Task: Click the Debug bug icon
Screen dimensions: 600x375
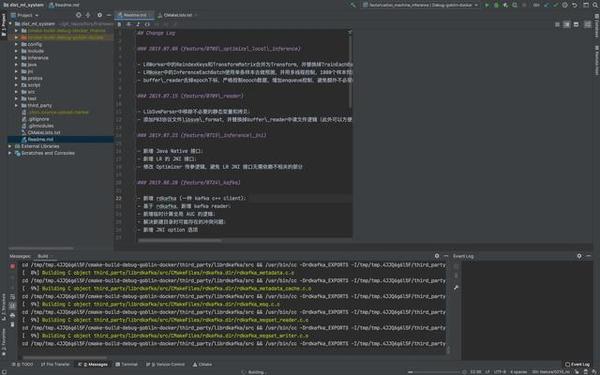Action: tap(497, 5)
